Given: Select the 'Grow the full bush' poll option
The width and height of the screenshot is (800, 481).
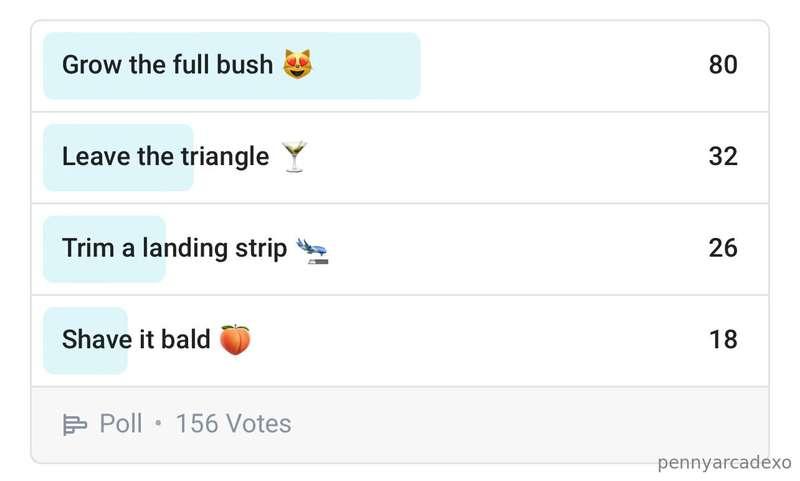Looking at the screenshot, I should point(400,66).
